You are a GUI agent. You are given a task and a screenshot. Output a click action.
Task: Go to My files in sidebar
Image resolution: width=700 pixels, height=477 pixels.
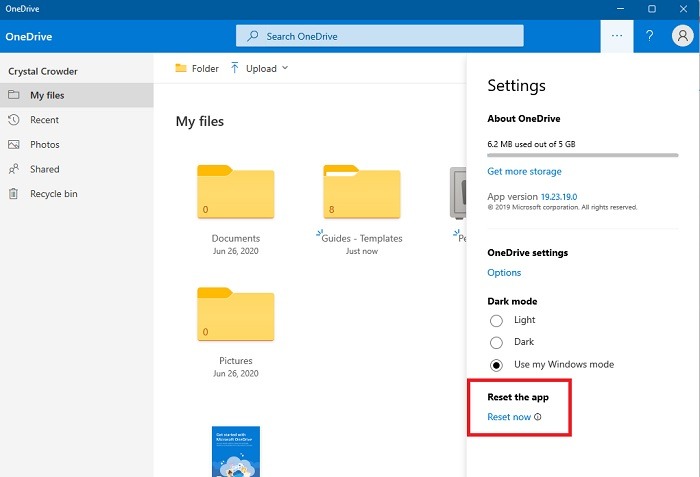coord(77,95)
